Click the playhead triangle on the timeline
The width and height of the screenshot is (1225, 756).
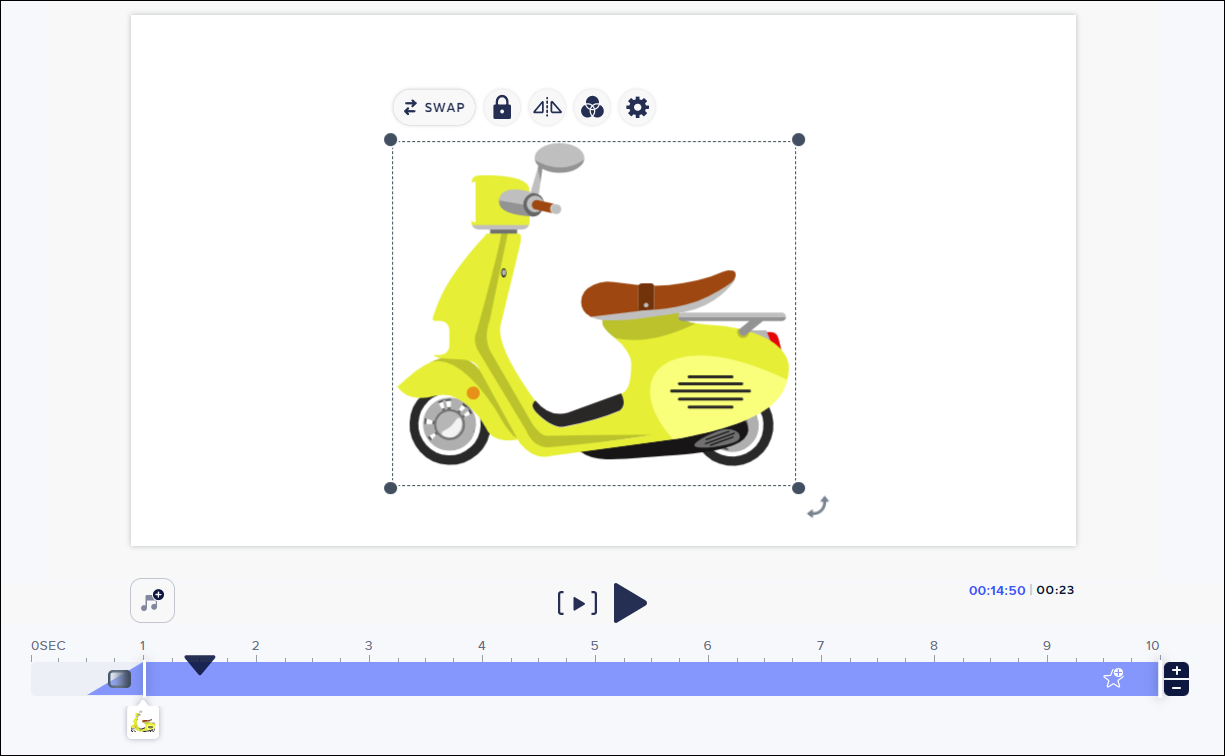point(200,665)
